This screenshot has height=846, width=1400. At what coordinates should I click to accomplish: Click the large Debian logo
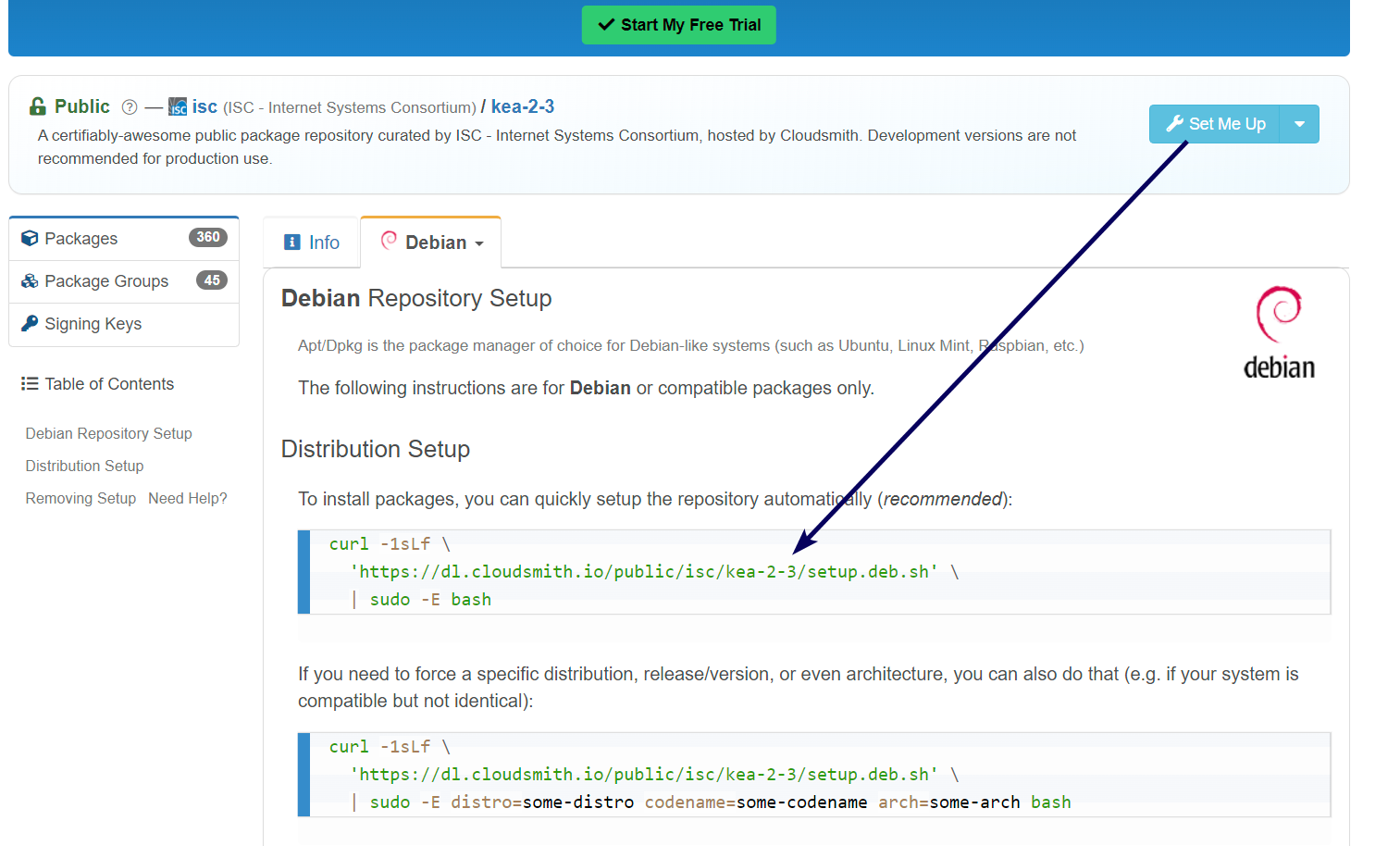(1280, 333)
